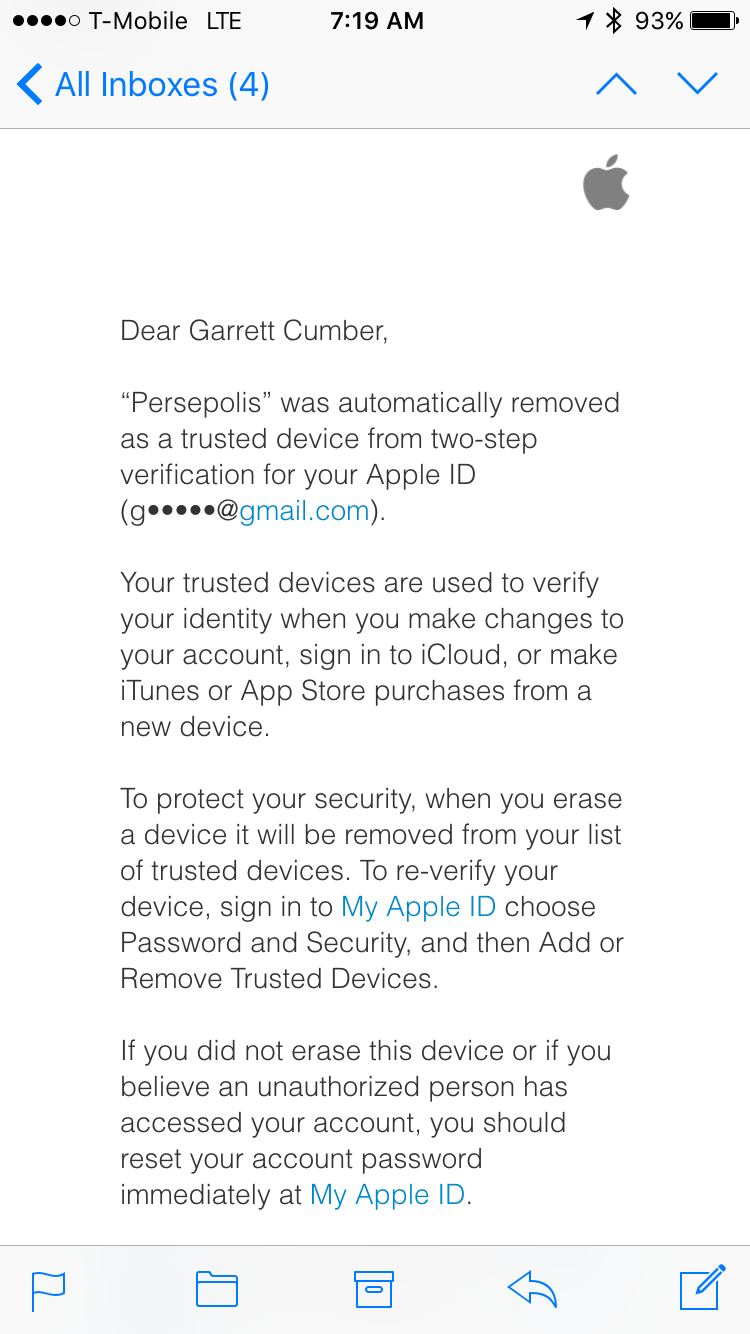Tap the T-Mobile LTE carrier label

pos(165,21)
